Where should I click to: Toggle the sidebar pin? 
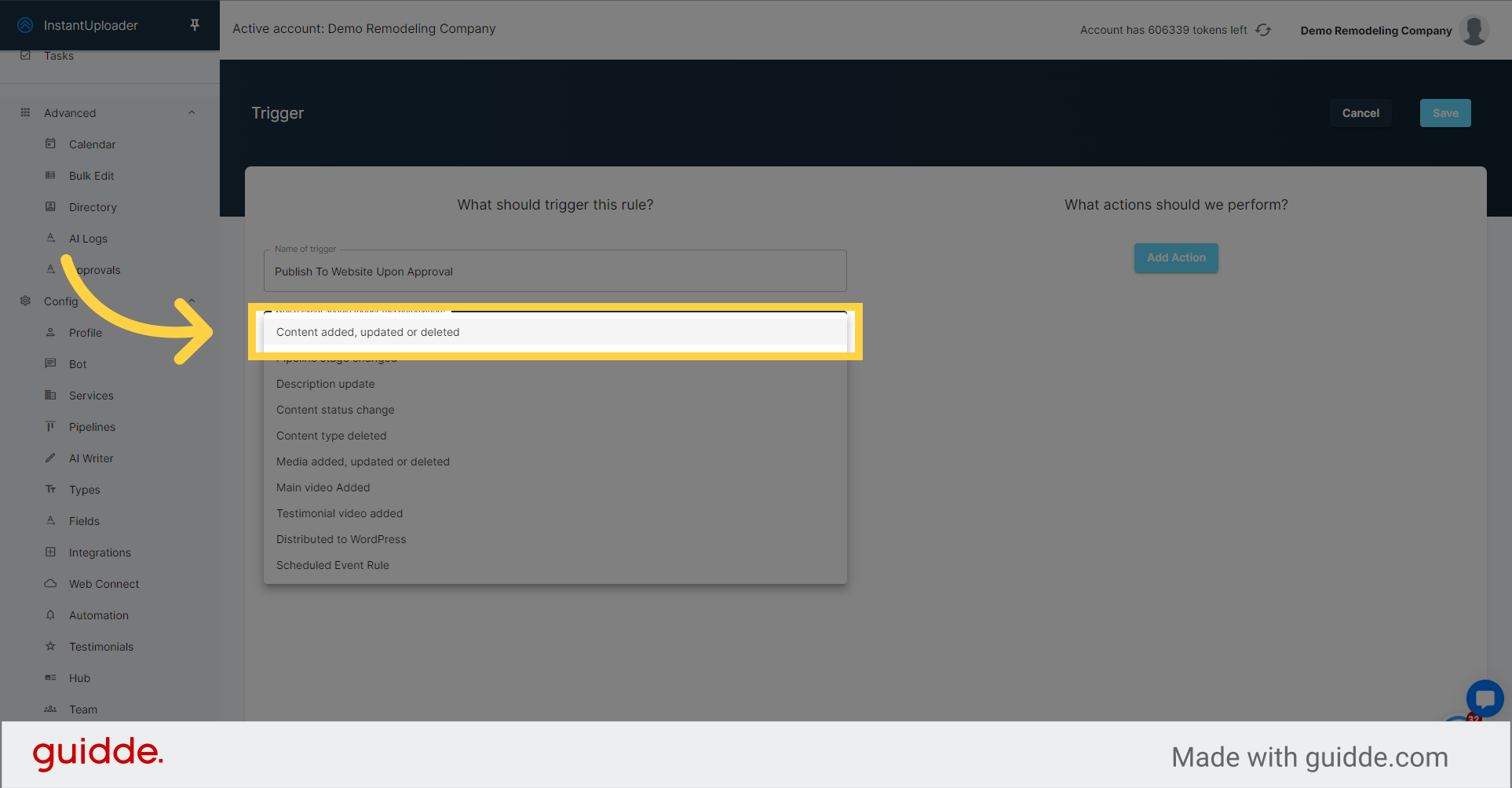(x=194, y=24)
